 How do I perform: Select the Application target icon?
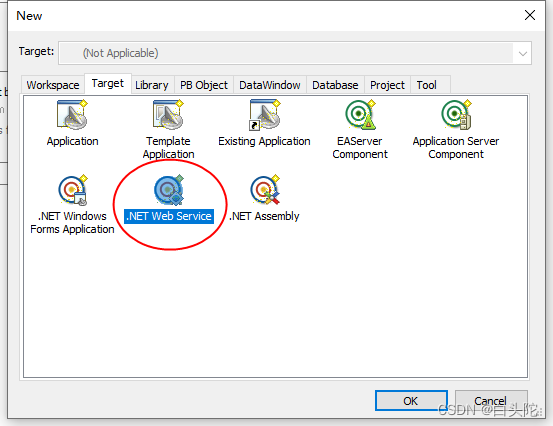[x=72, y=114]
